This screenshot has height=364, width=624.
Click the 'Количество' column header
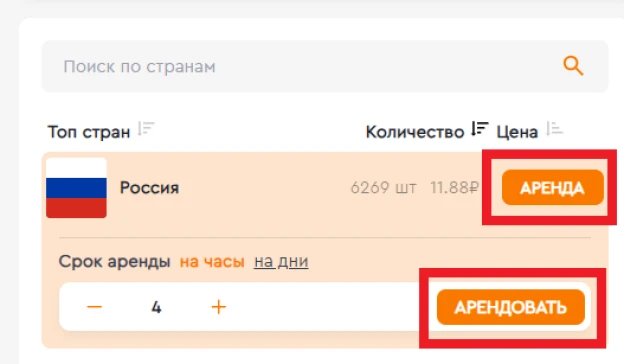pos(415,132)
